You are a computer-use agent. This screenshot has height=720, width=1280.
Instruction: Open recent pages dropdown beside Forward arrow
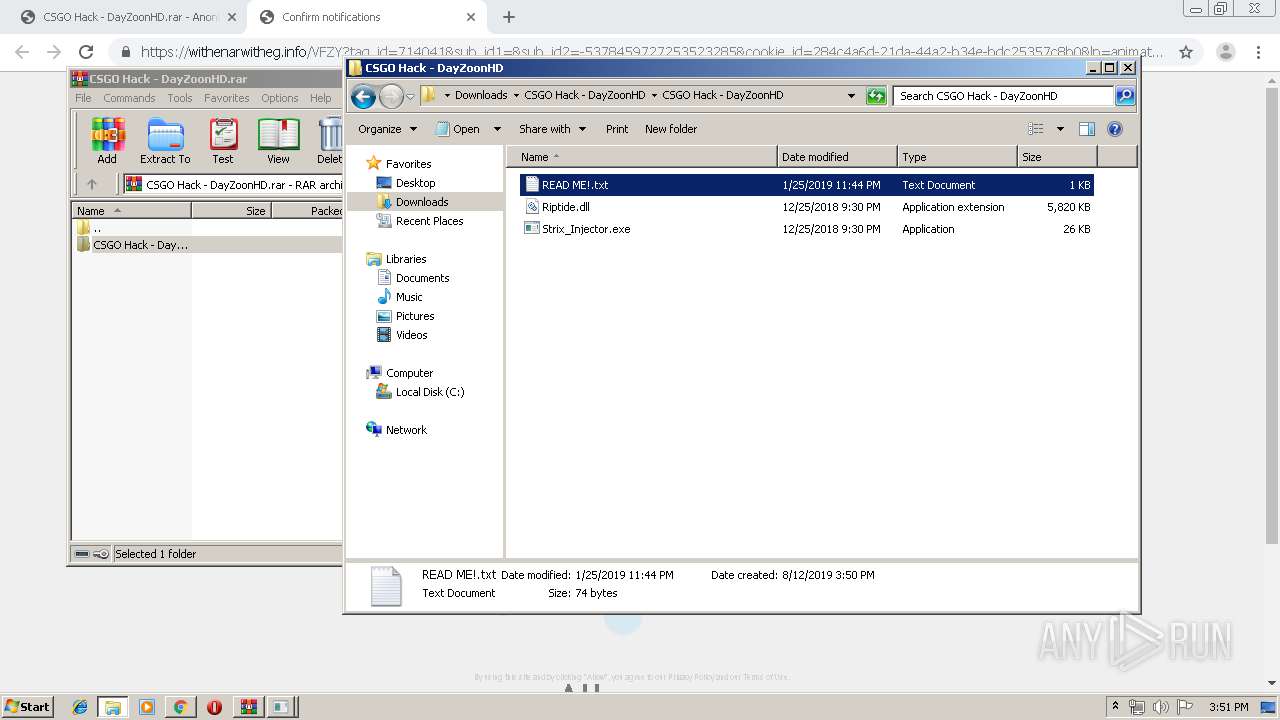[x=410, y=97]
